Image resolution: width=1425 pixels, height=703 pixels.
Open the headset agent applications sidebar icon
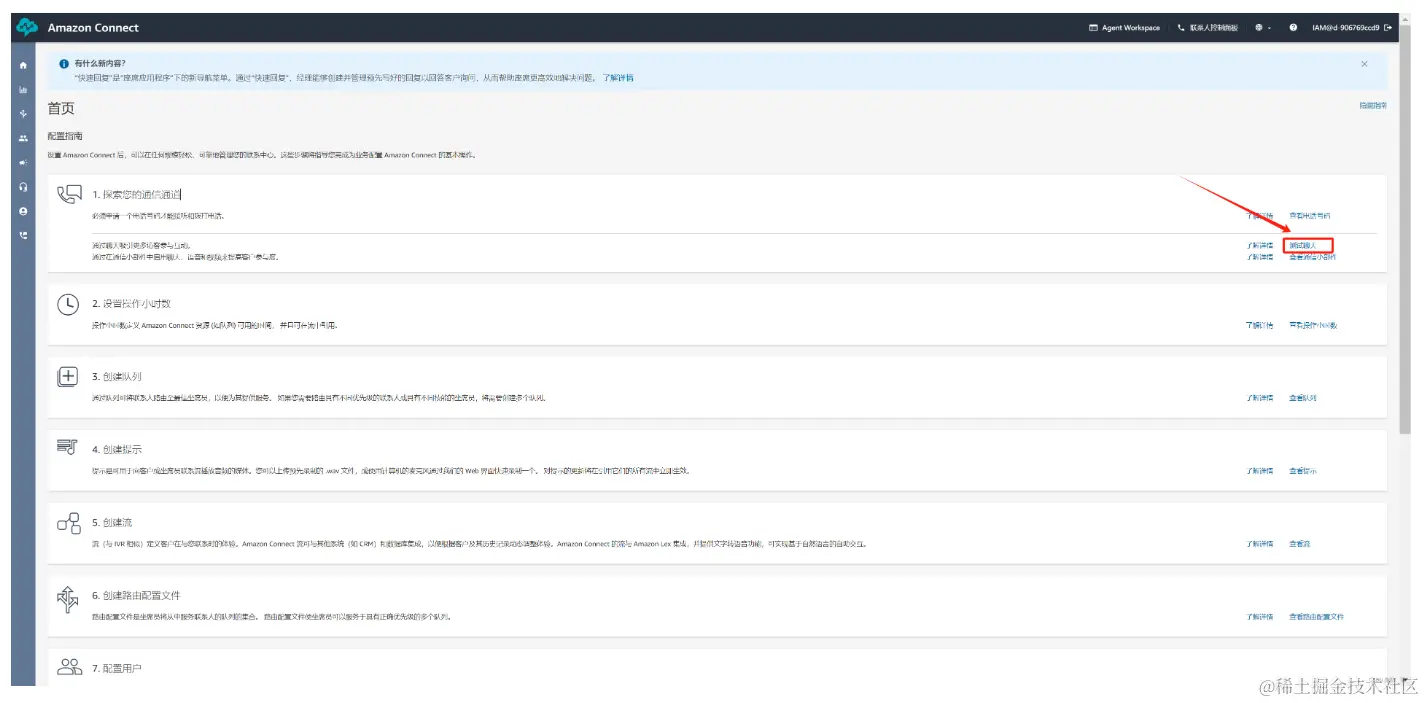pyautogui.click(x=23, y=187)
